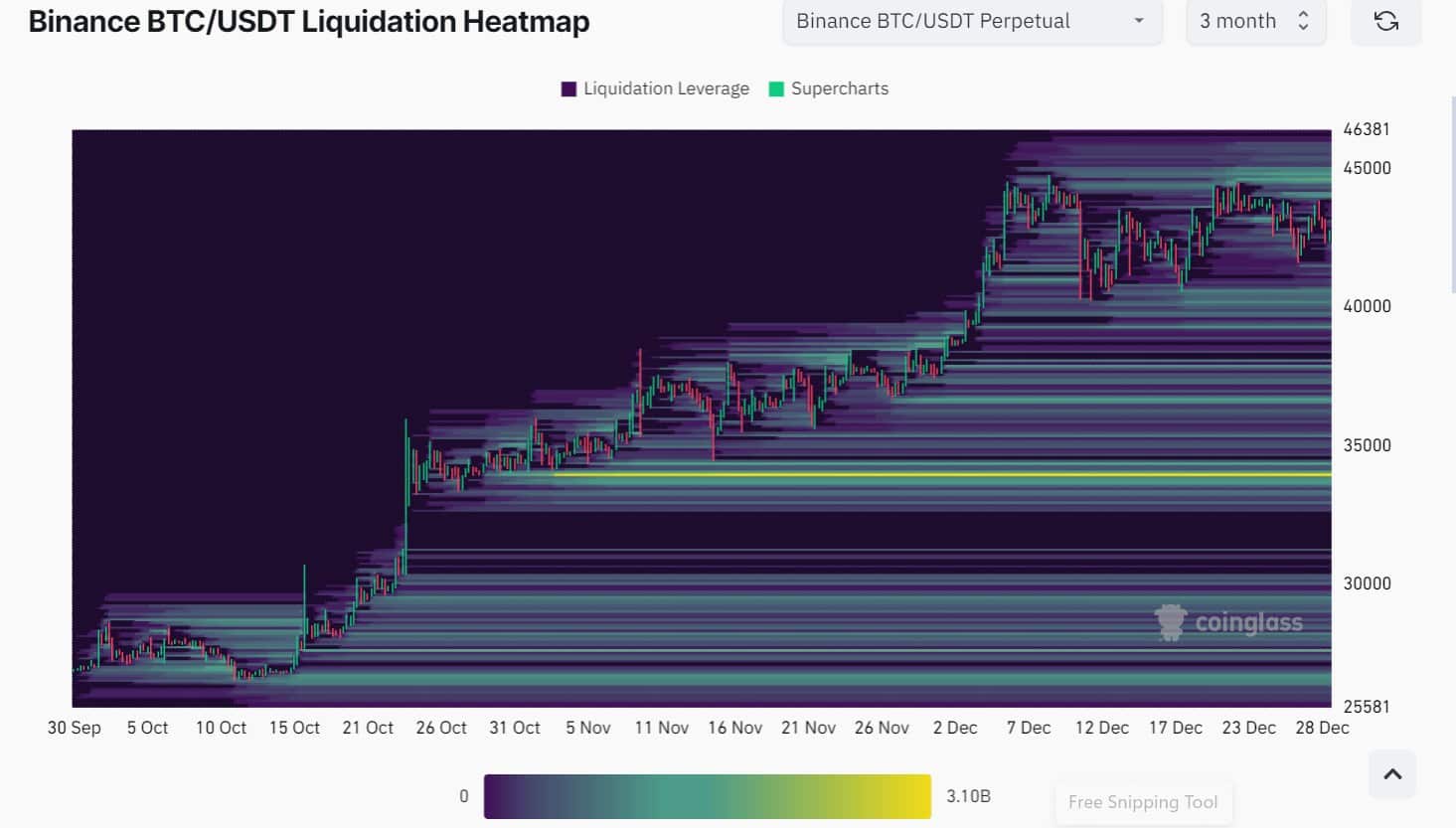This screenshot has width=1456, height=828.
Task: Click the 5 Nov date label
Action: pyautogui.click(x=588, y=728)
